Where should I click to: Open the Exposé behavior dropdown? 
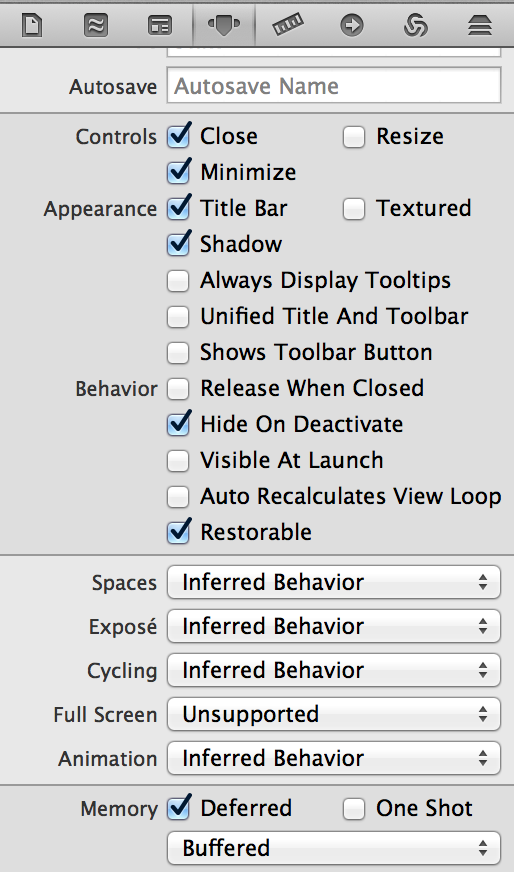click(334, 626)
